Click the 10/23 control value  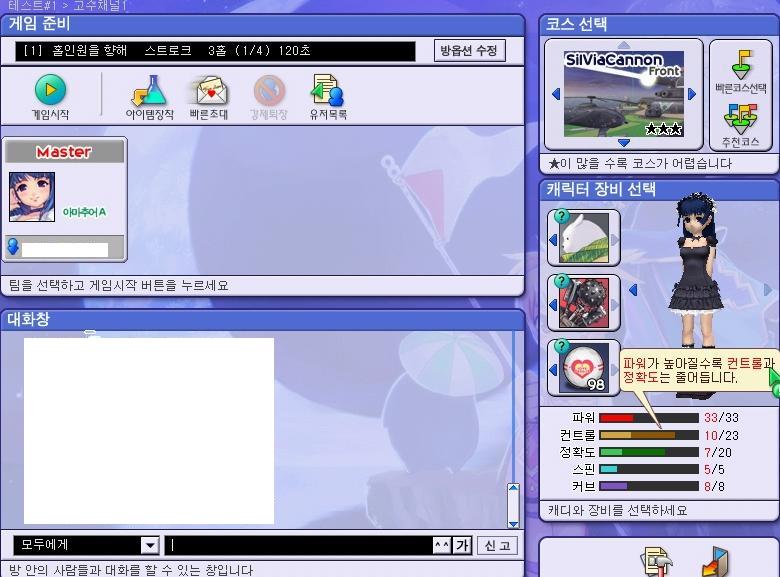[721, 436]
